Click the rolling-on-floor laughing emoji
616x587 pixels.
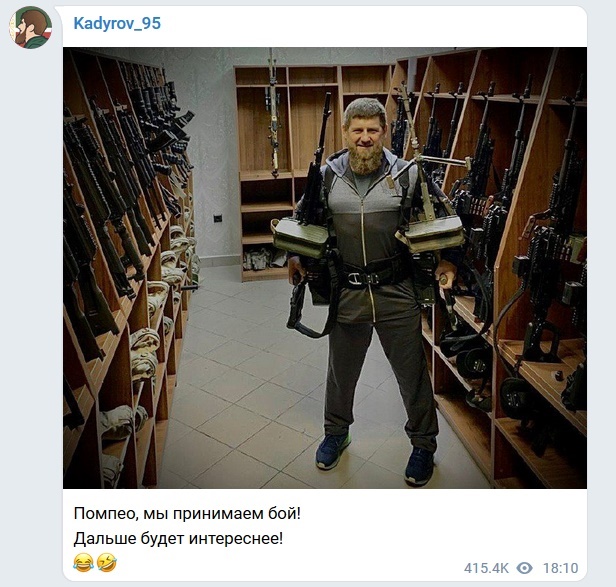click(x=106, y=562)
